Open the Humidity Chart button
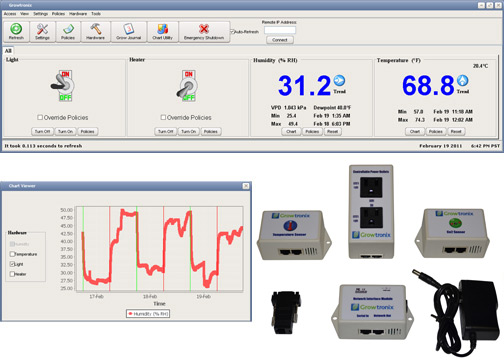This screenshot has width=504, height=361. [x=291, y=131]
